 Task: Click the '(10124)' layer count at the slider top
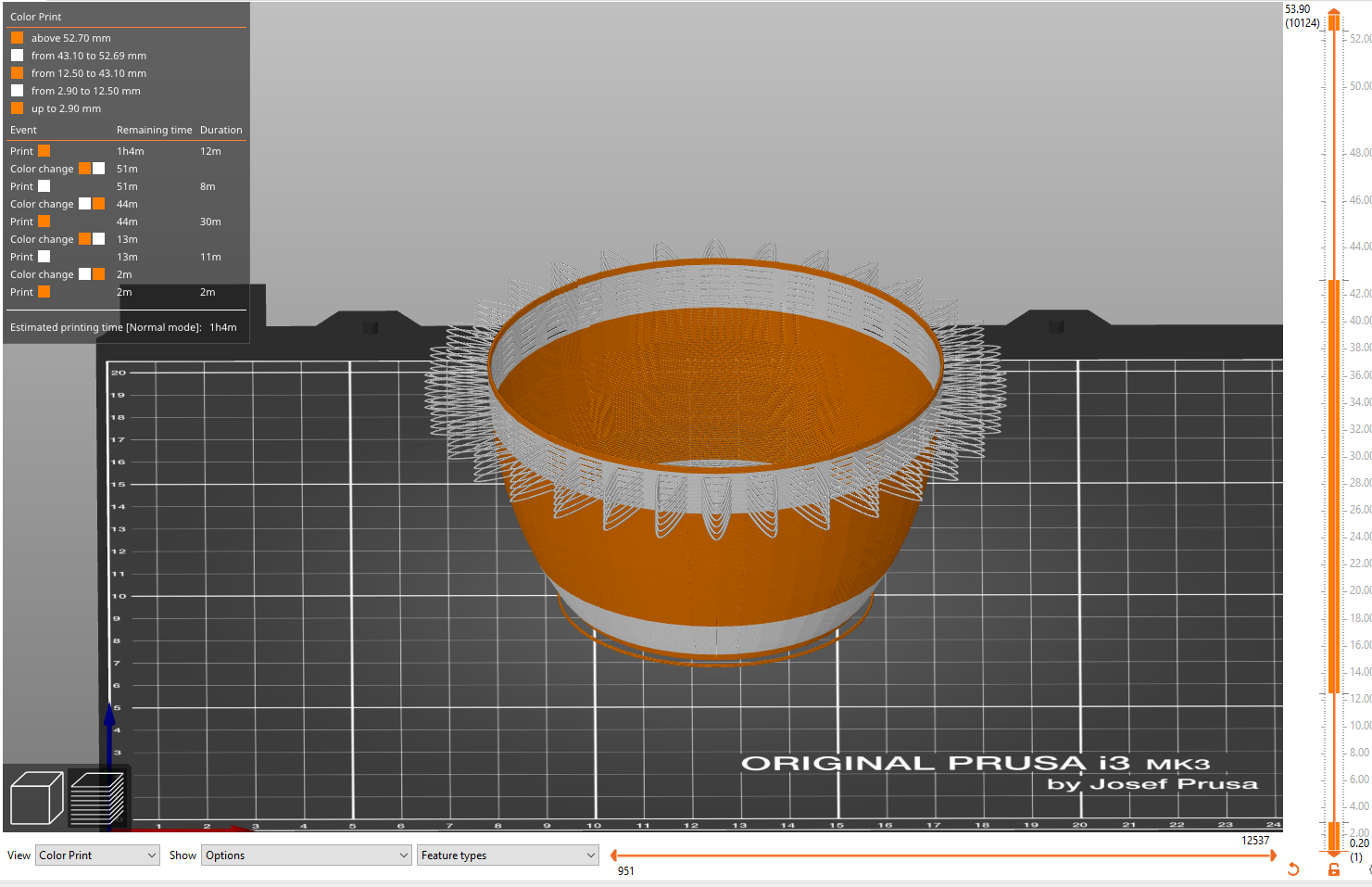pos(1303,23)
